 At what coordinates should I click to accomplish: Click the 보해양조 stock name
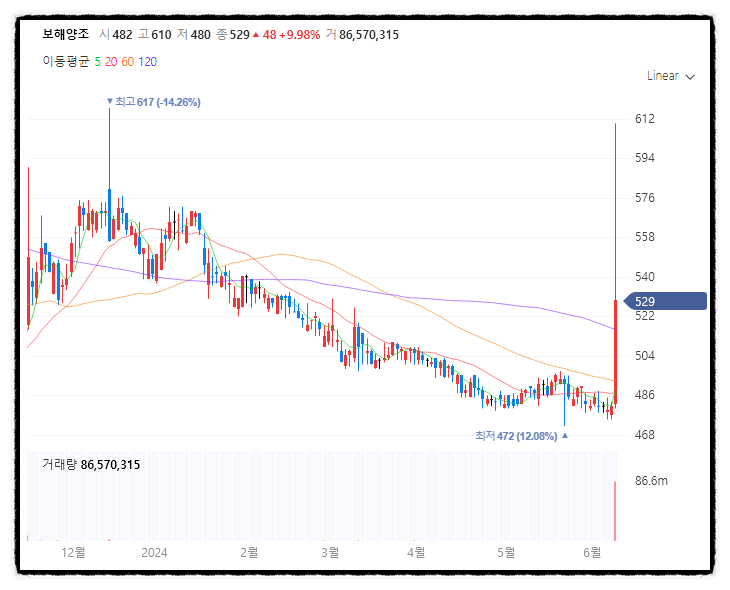pos(65,34)
